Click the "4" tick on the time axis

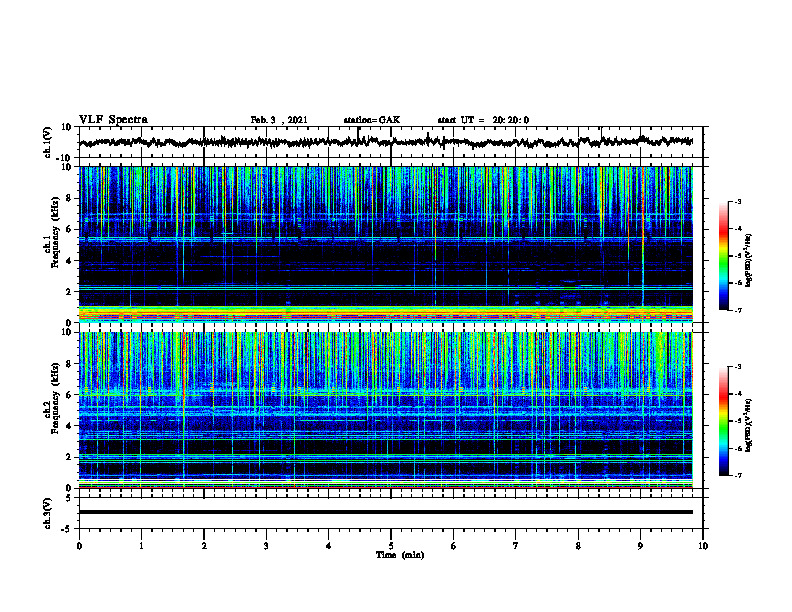point(329,546)
